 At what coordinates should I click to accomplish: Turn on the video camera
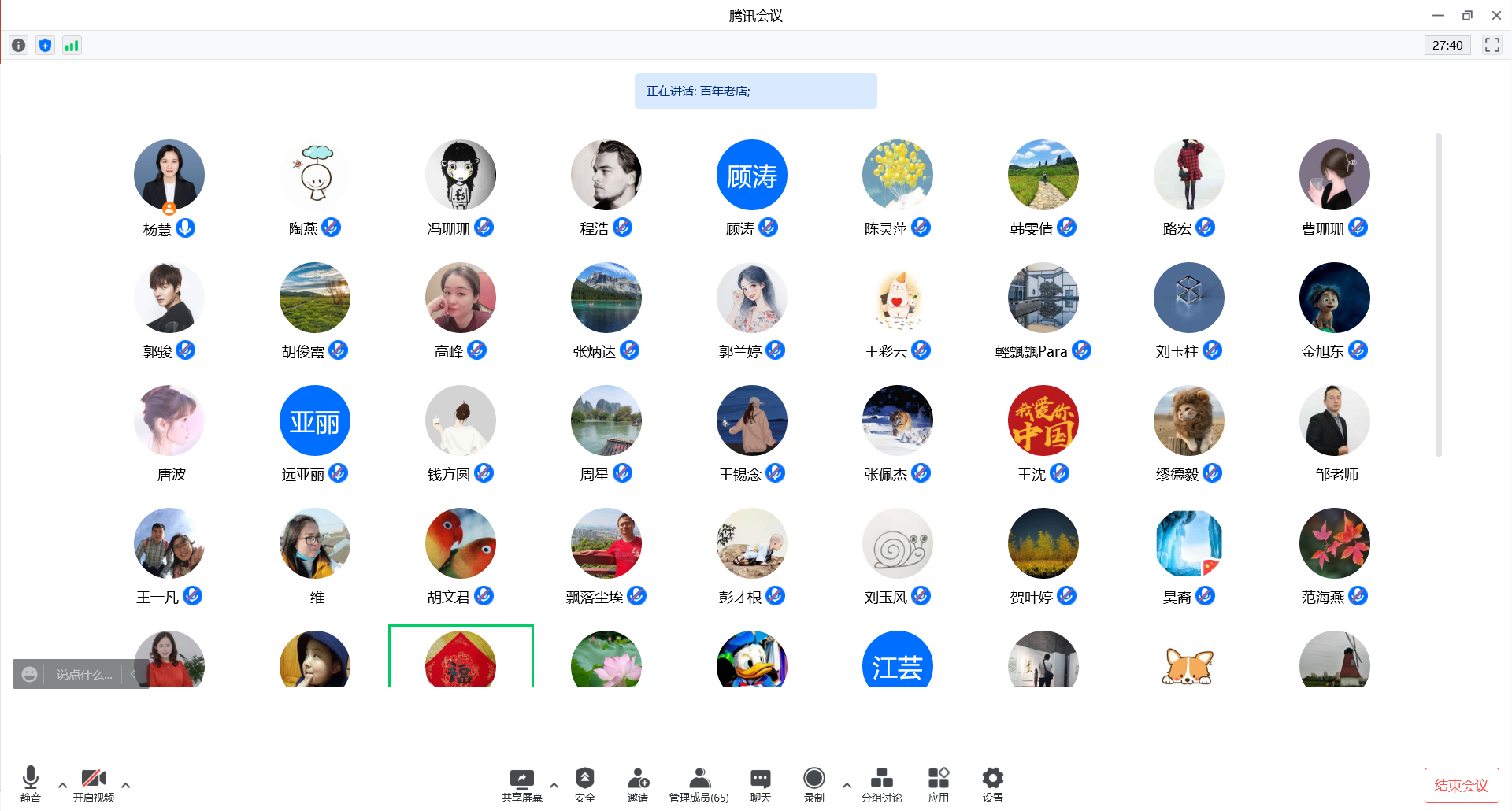pyautogui.click(x=93, y=784)
